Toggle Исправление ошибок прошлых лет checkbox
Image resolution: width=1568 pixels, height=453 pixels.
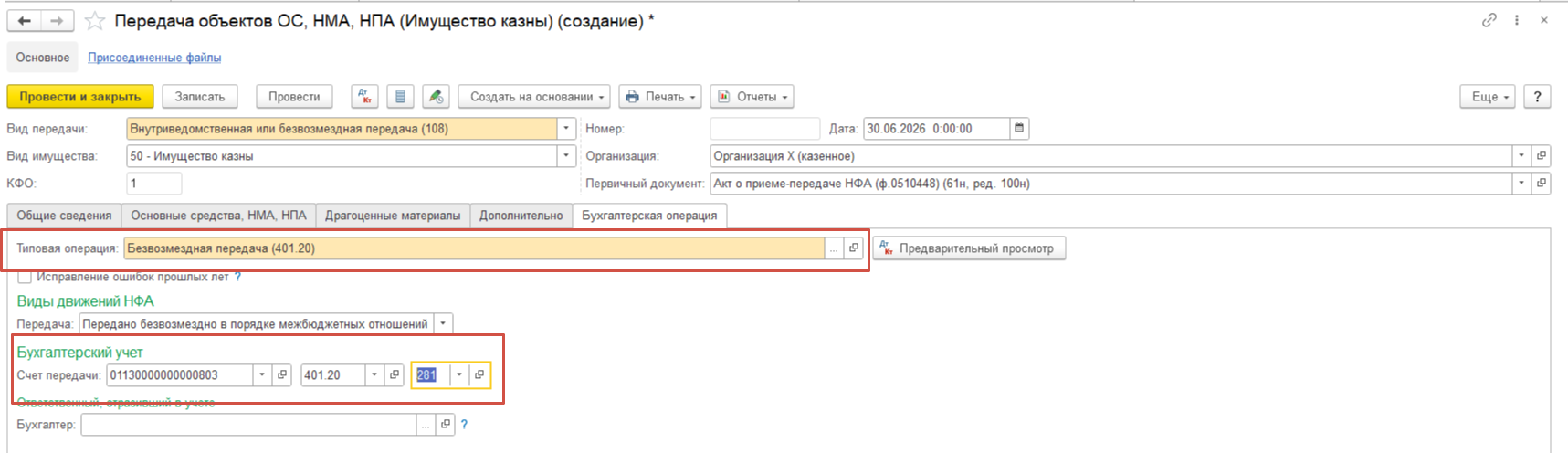click(25, 277)
